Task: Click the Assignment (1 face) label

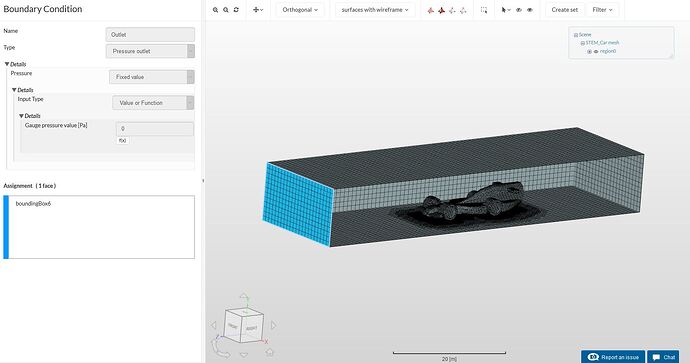Action: coord(30,186)
